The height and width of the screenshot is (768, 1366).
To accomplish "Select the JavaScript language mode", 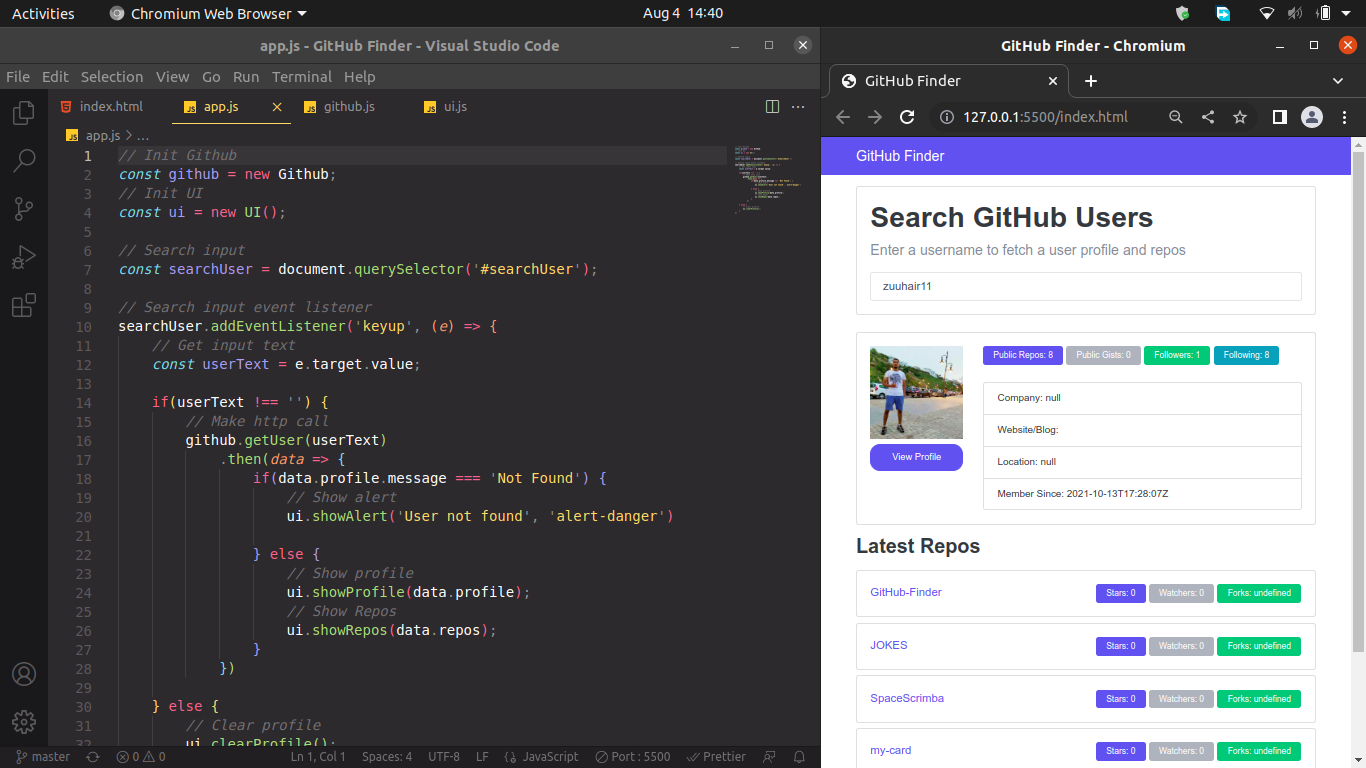I will click(x=542, y=757).
